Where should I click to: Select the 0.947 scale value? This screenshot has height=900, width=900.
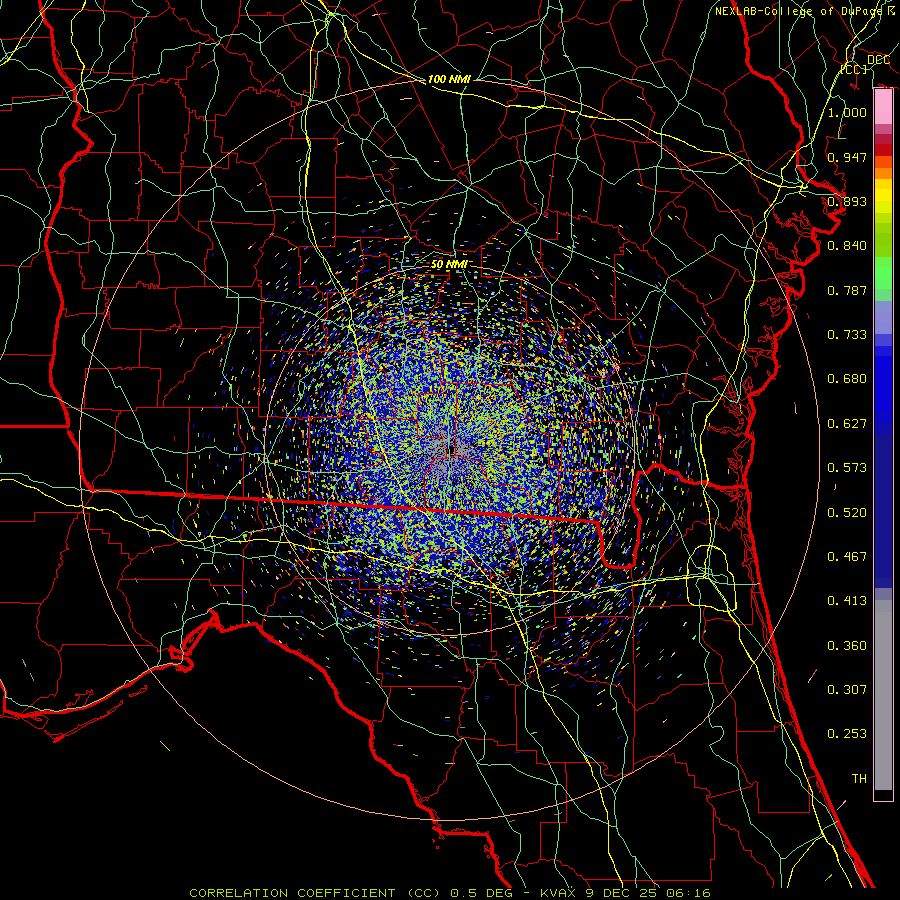(x=847, y=157)
